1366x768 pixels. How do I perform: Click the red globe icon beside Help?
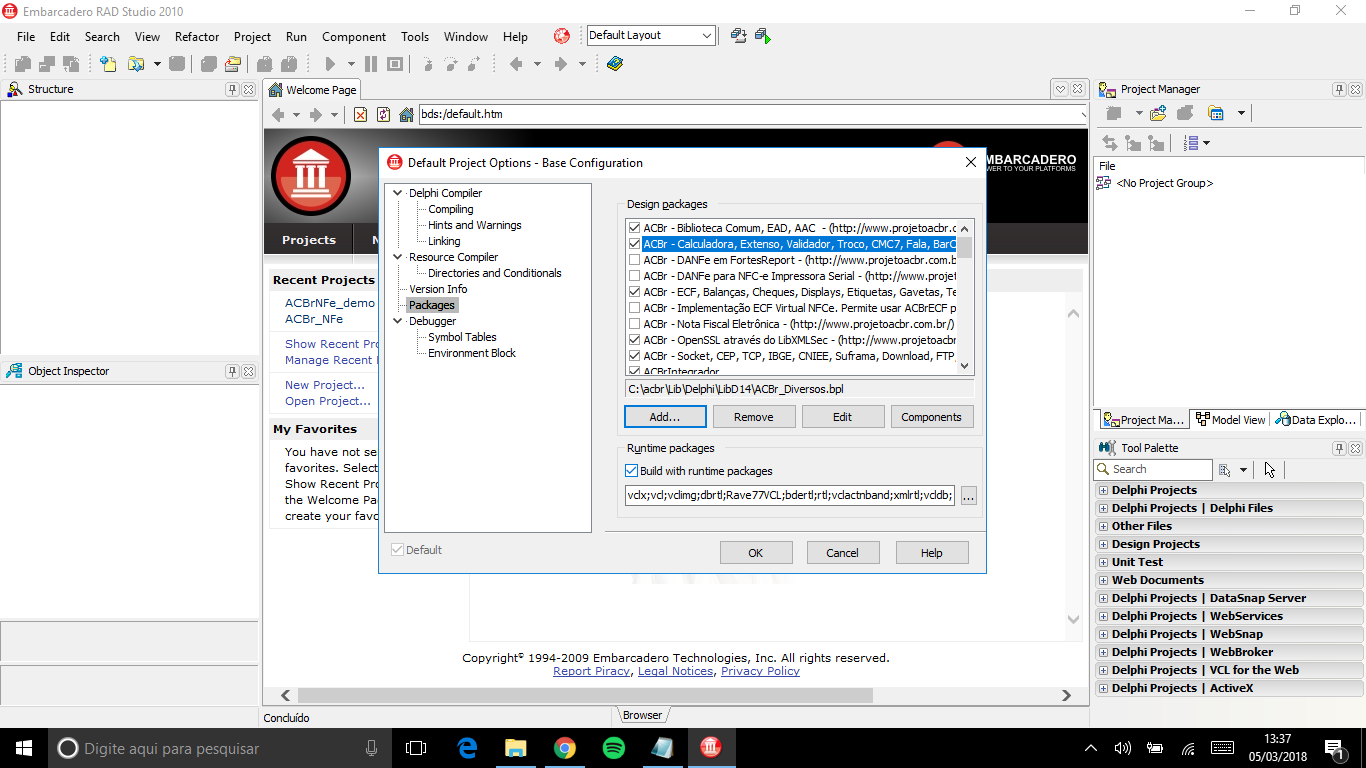[x=562, y=36]
